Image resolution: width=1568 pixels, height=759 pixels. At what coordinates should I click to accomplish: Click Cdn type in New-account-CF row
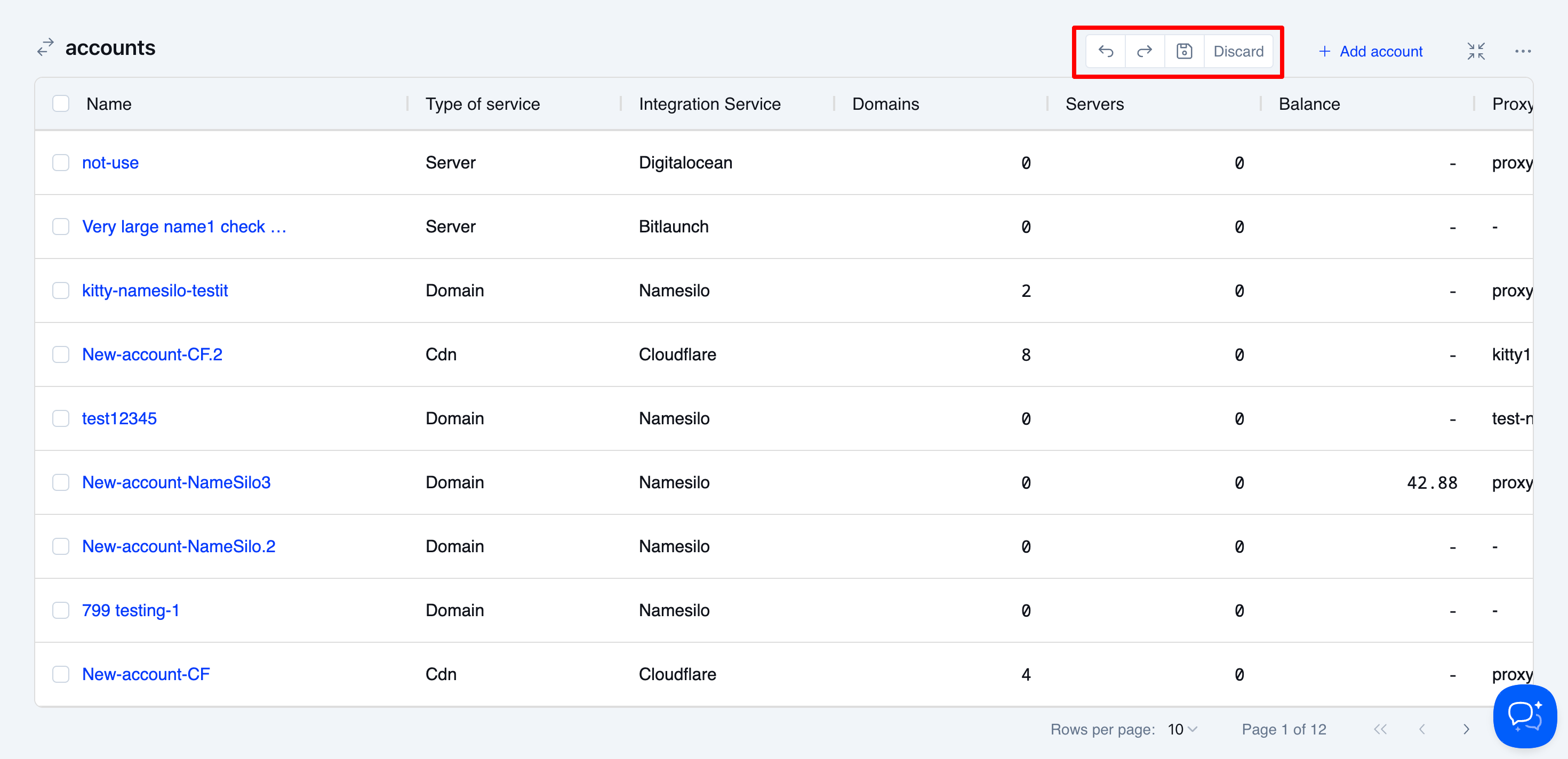[441, 674]
